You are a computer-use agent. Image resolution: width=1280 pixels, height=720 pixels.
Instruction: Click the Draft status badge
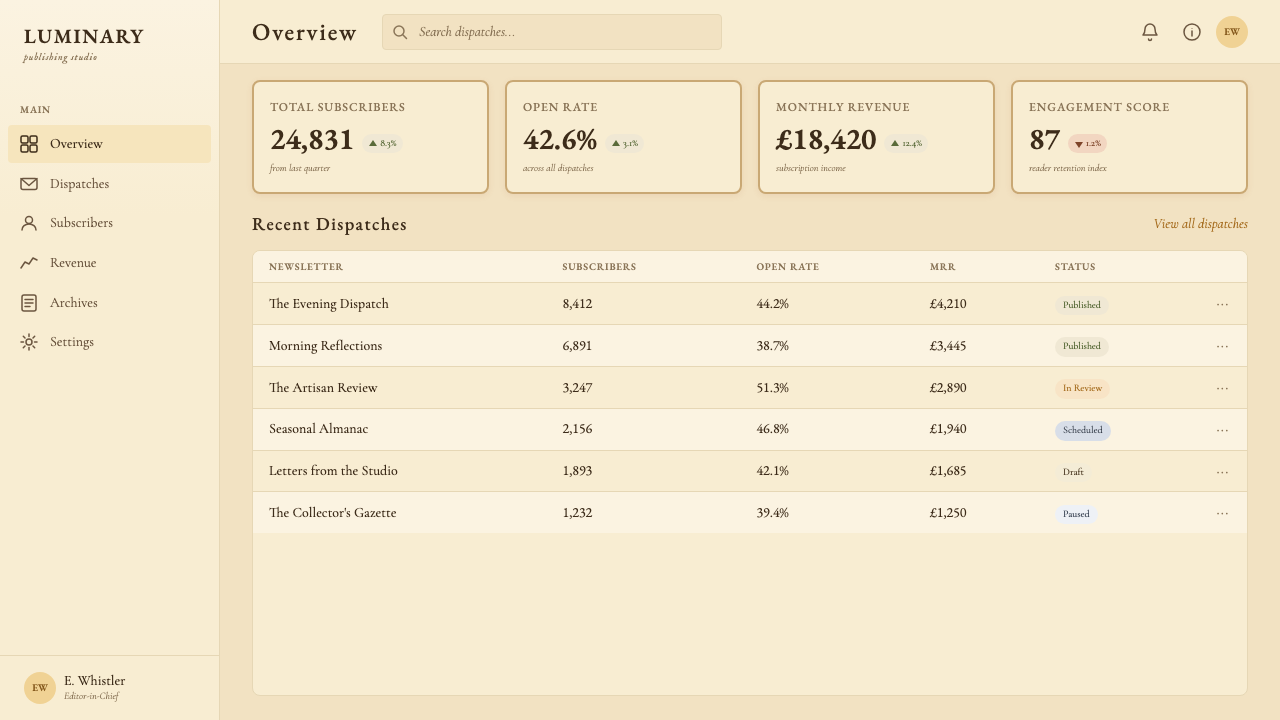[x=1073, y=472]
